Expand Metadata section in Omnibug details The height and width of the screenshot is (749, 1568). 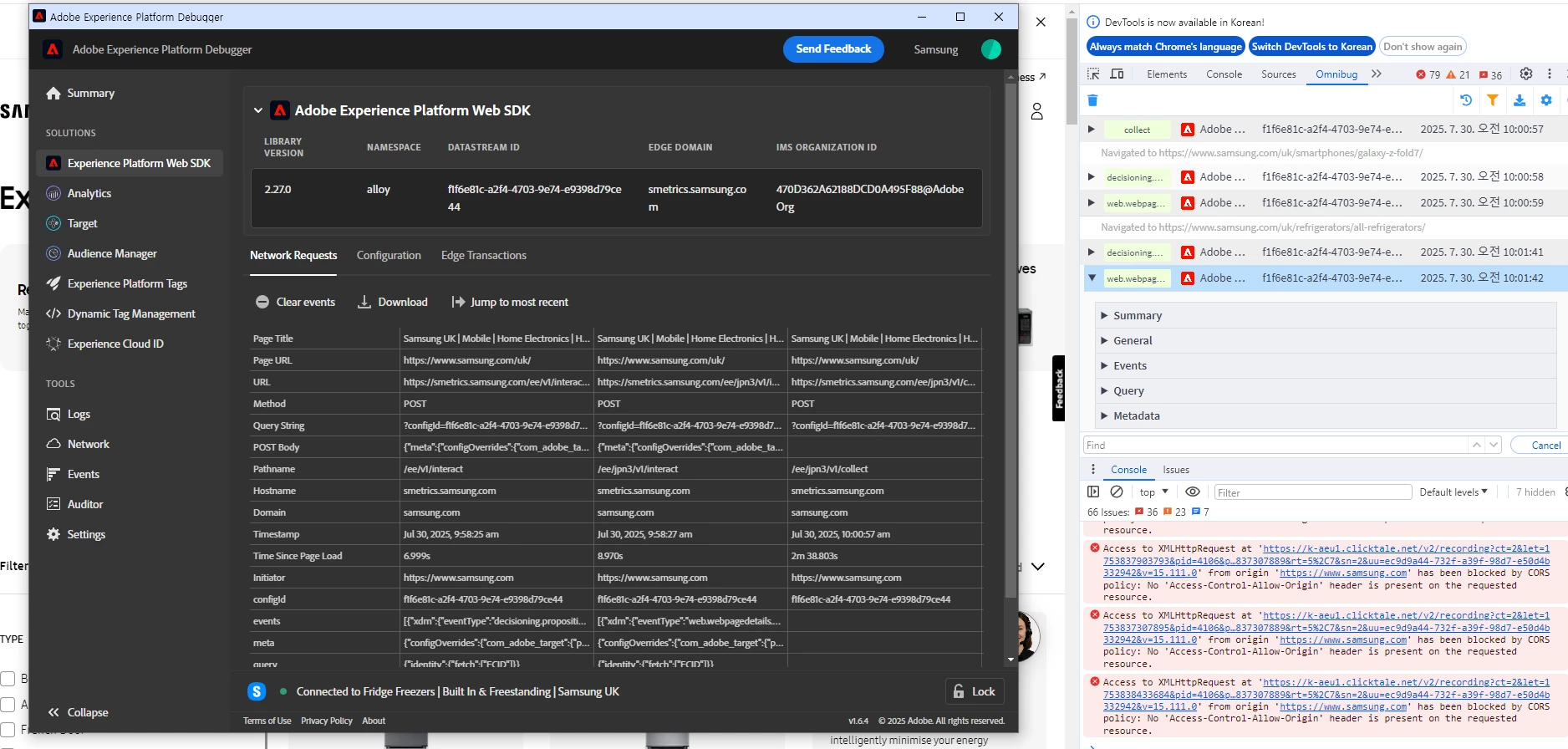(1326, 415)
